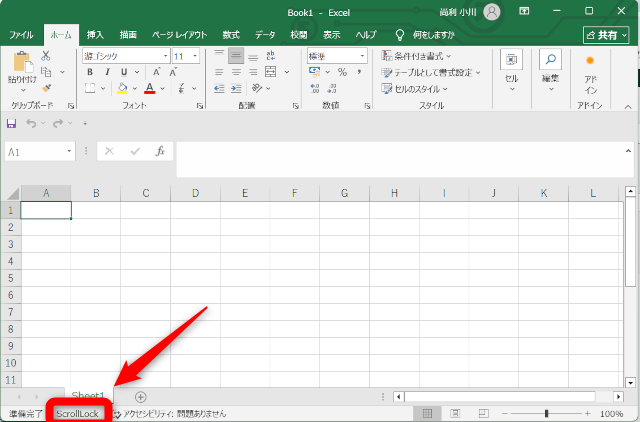Open the borders dropdown arrow
This screenshot has height=422, width=640.
pos(103,89)
